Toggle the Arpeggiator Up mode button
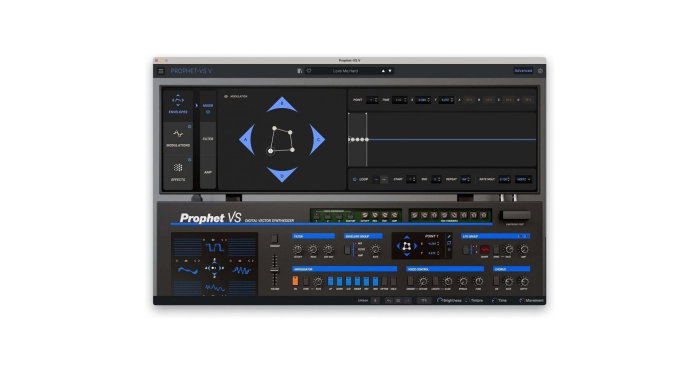Screen dimensions: 700x372 330,281
